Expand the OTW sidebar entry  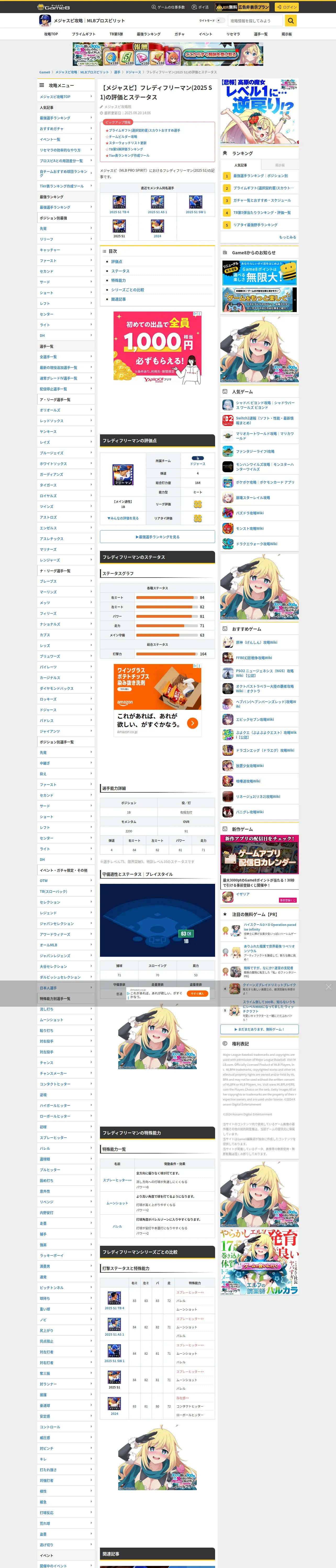(66, 881)
